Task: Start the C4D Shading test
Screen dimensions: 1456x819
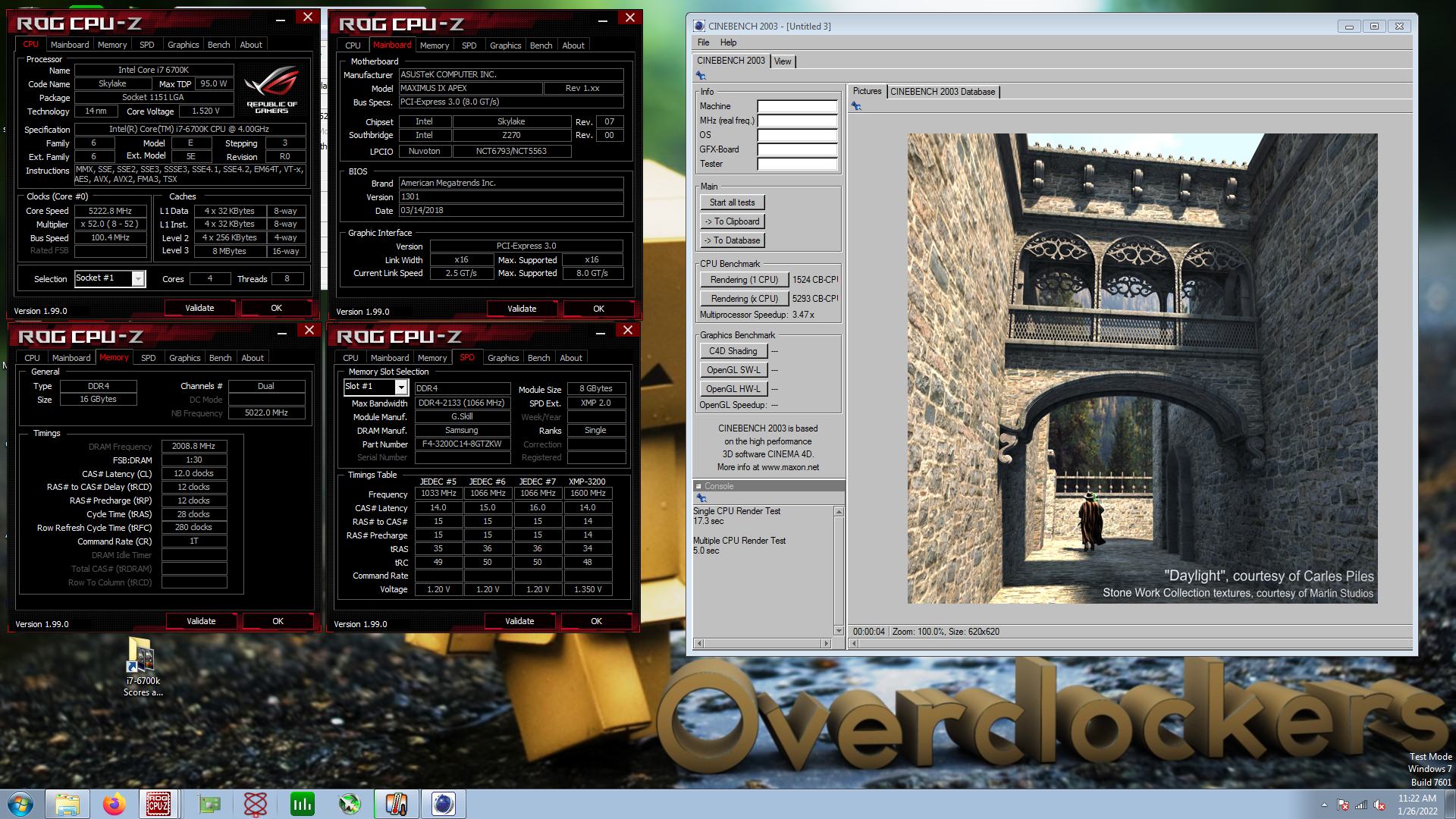Action: click(x=733, y=351)
